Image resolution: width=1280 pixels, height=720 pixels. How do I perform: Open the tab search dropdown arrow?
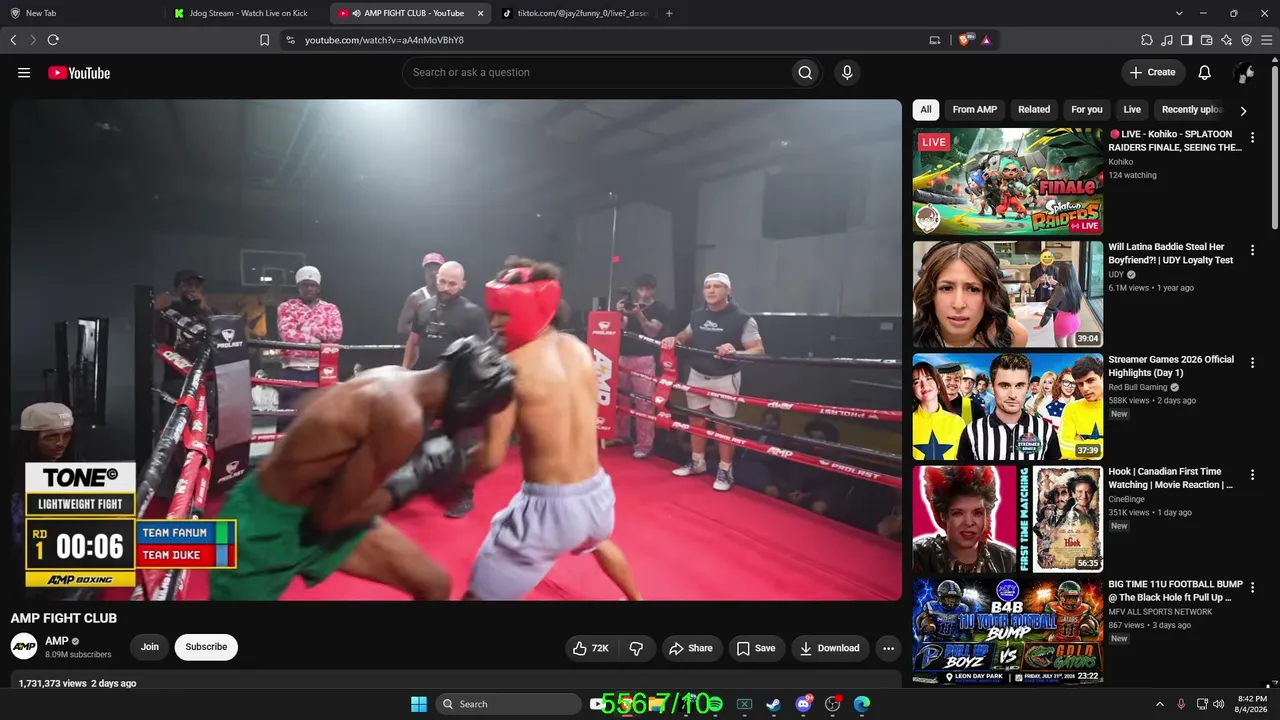(1179, 13)
